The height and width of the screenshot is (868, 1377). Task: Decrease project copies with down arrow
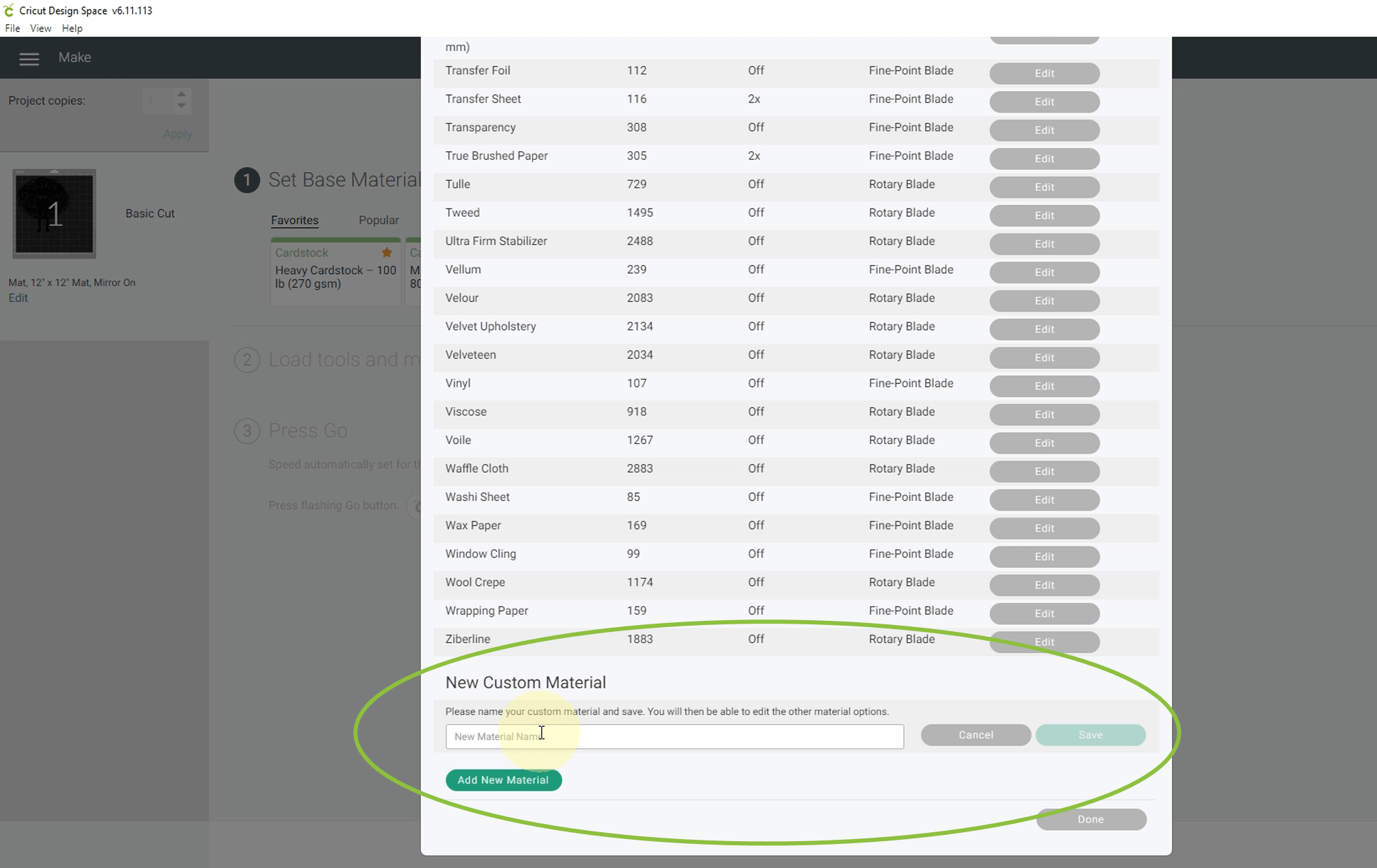[181, 106]
